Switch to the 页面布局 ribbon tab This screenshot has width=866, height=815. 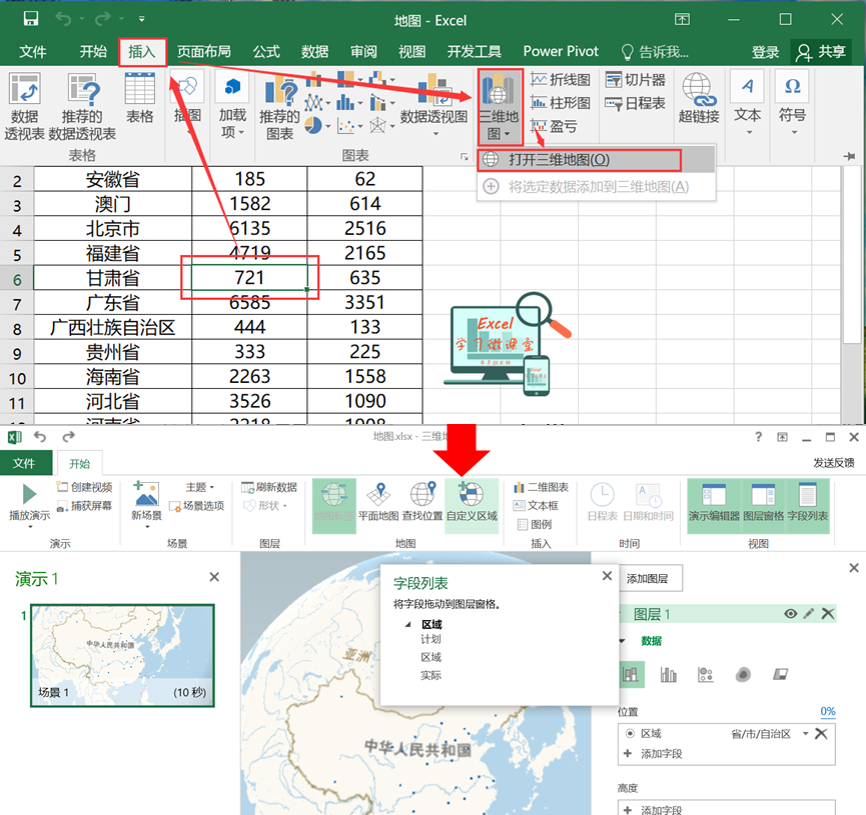click(204, 52)
